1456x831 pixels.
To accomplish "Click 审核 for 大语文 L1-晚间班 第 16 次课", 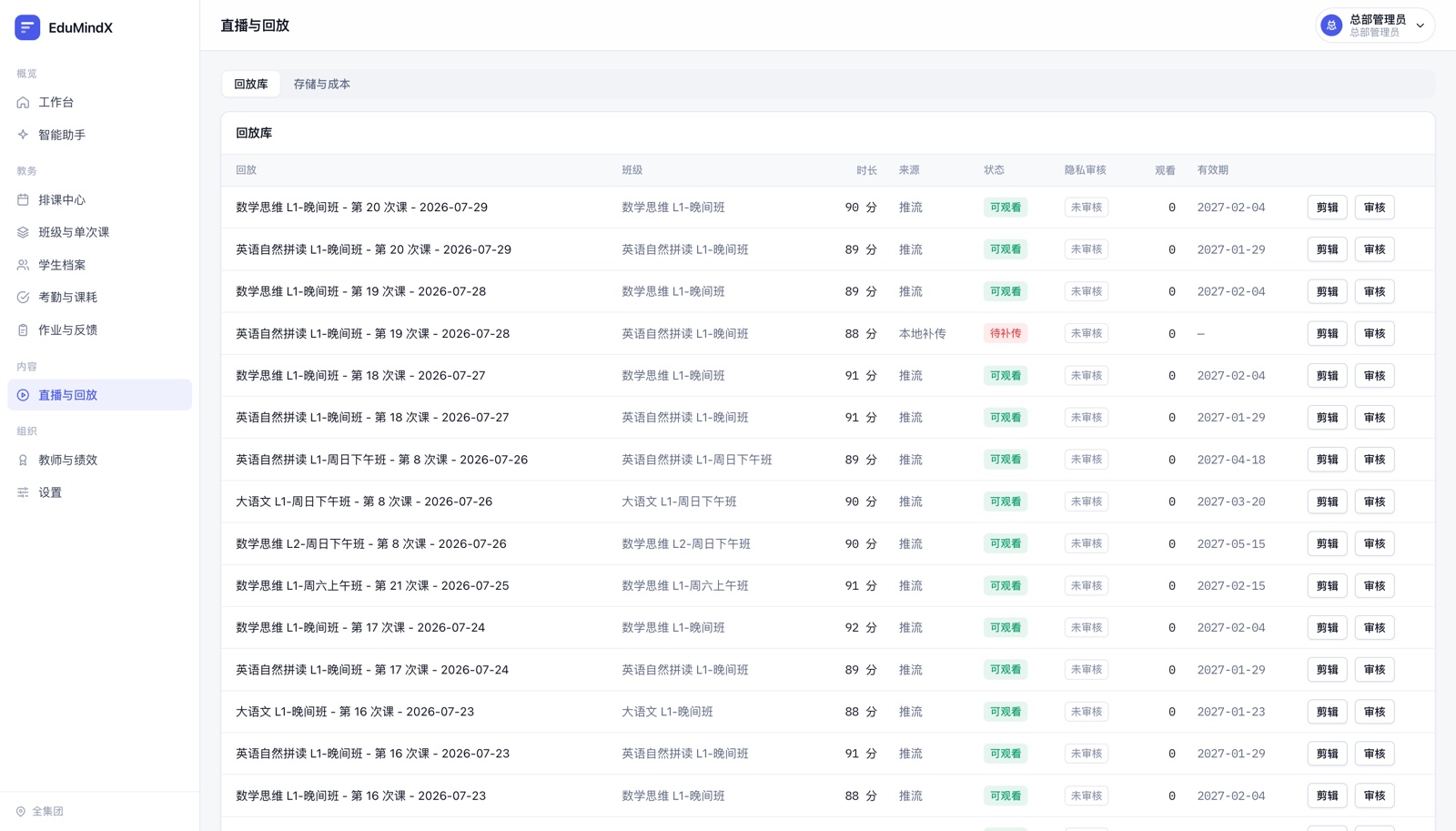I will tap(1374, 712).
